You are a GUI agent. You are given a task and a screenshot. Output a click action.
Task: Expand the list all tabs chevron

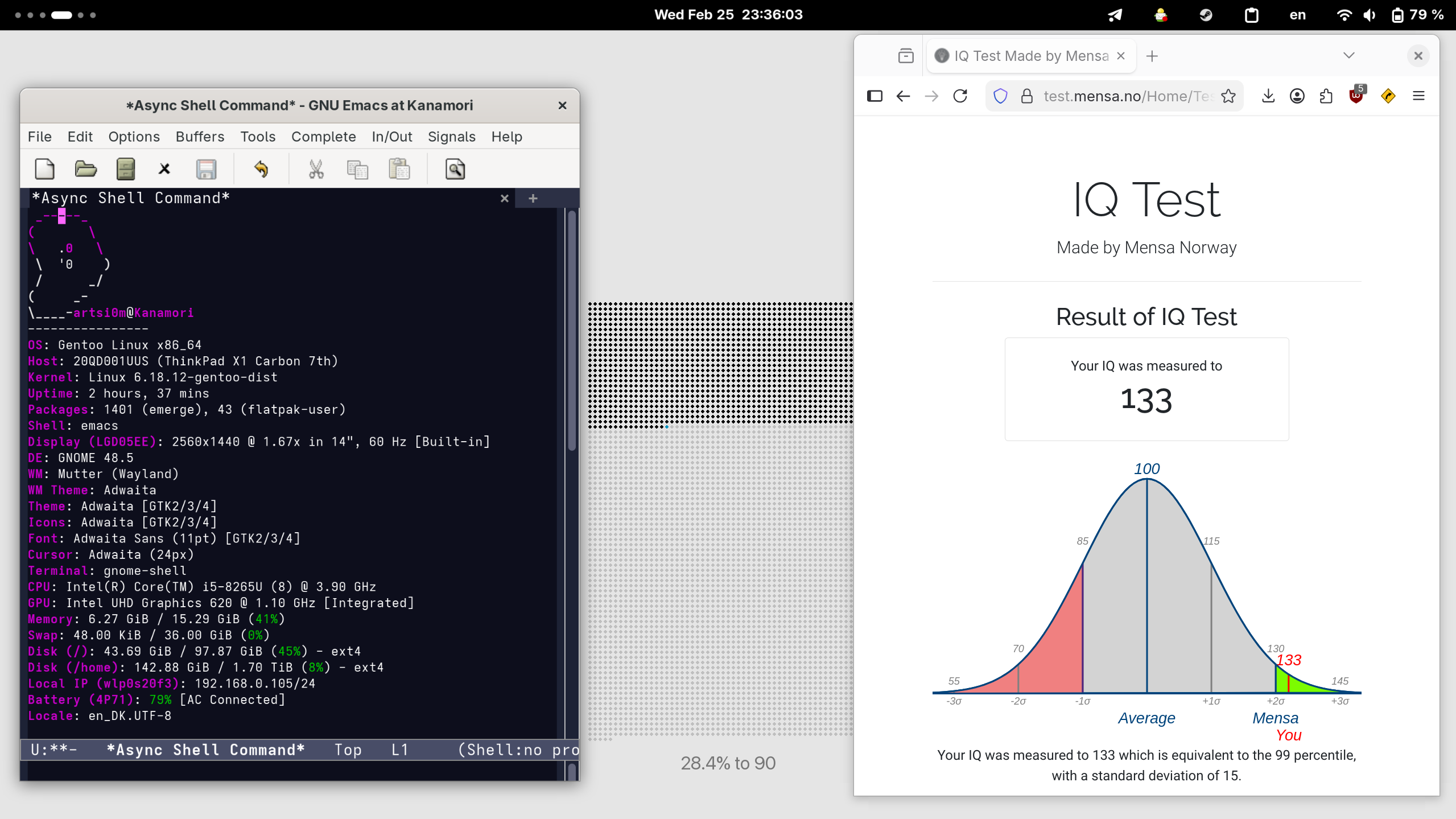(1348, 56)
